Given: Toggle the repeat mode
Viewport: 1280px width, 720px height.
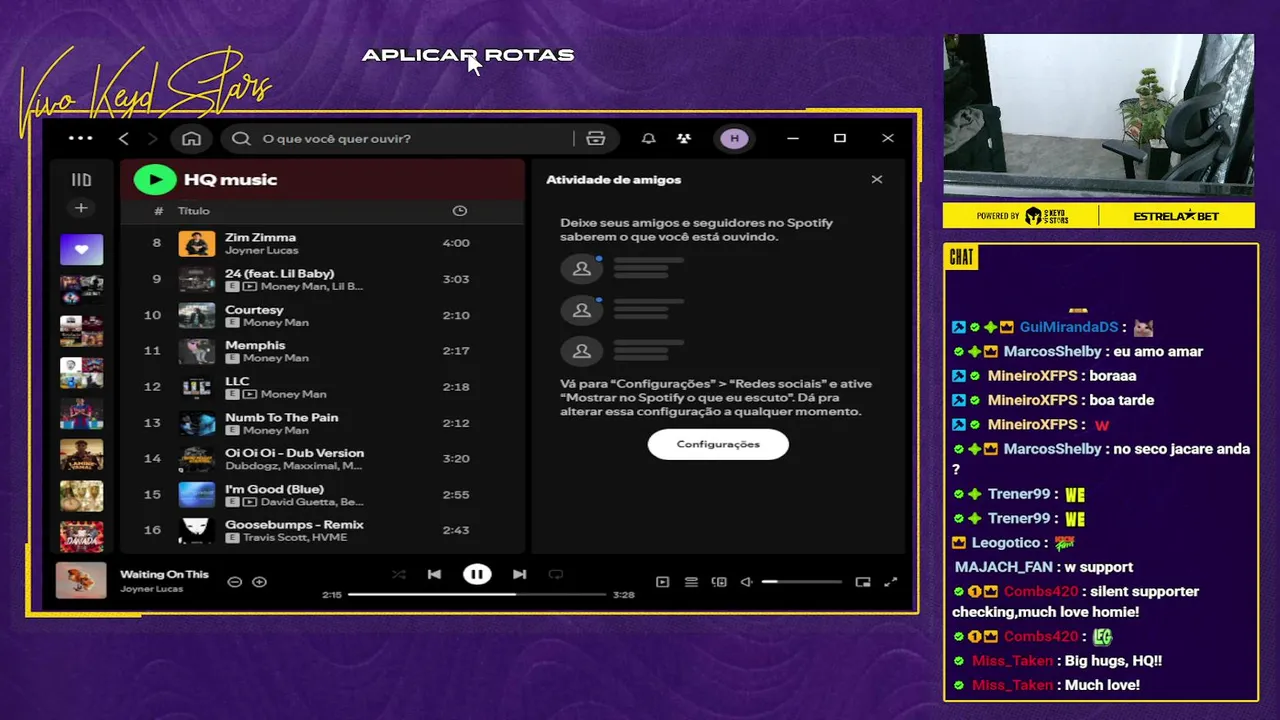Looking at the screenshot, I should 556,574.
